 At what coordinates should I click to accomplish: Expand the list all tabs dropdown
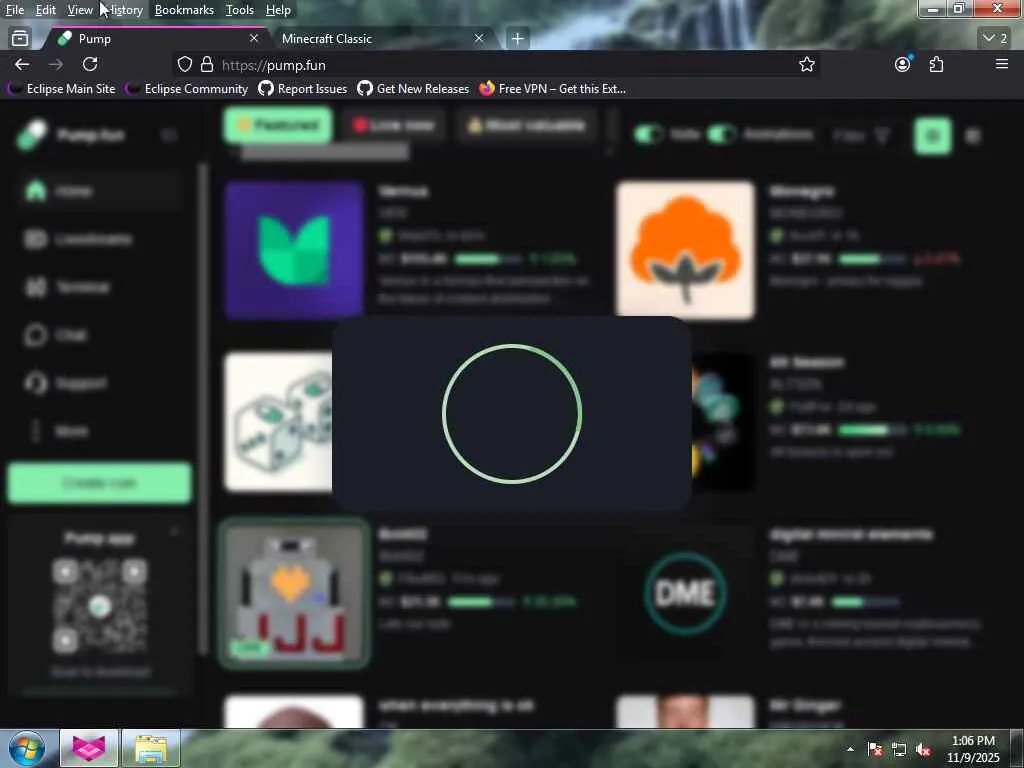point(995,39)
